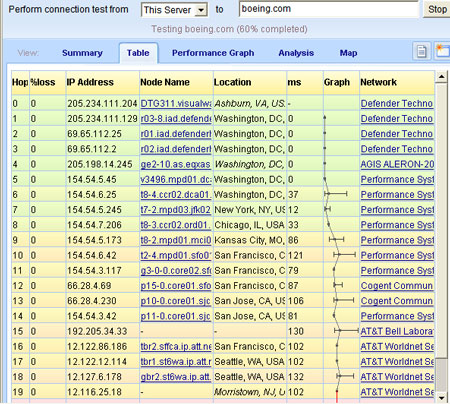Open node link v3496.mpd01.dc
The width and height of the screenshot is (450, 404).
(176, 180)
